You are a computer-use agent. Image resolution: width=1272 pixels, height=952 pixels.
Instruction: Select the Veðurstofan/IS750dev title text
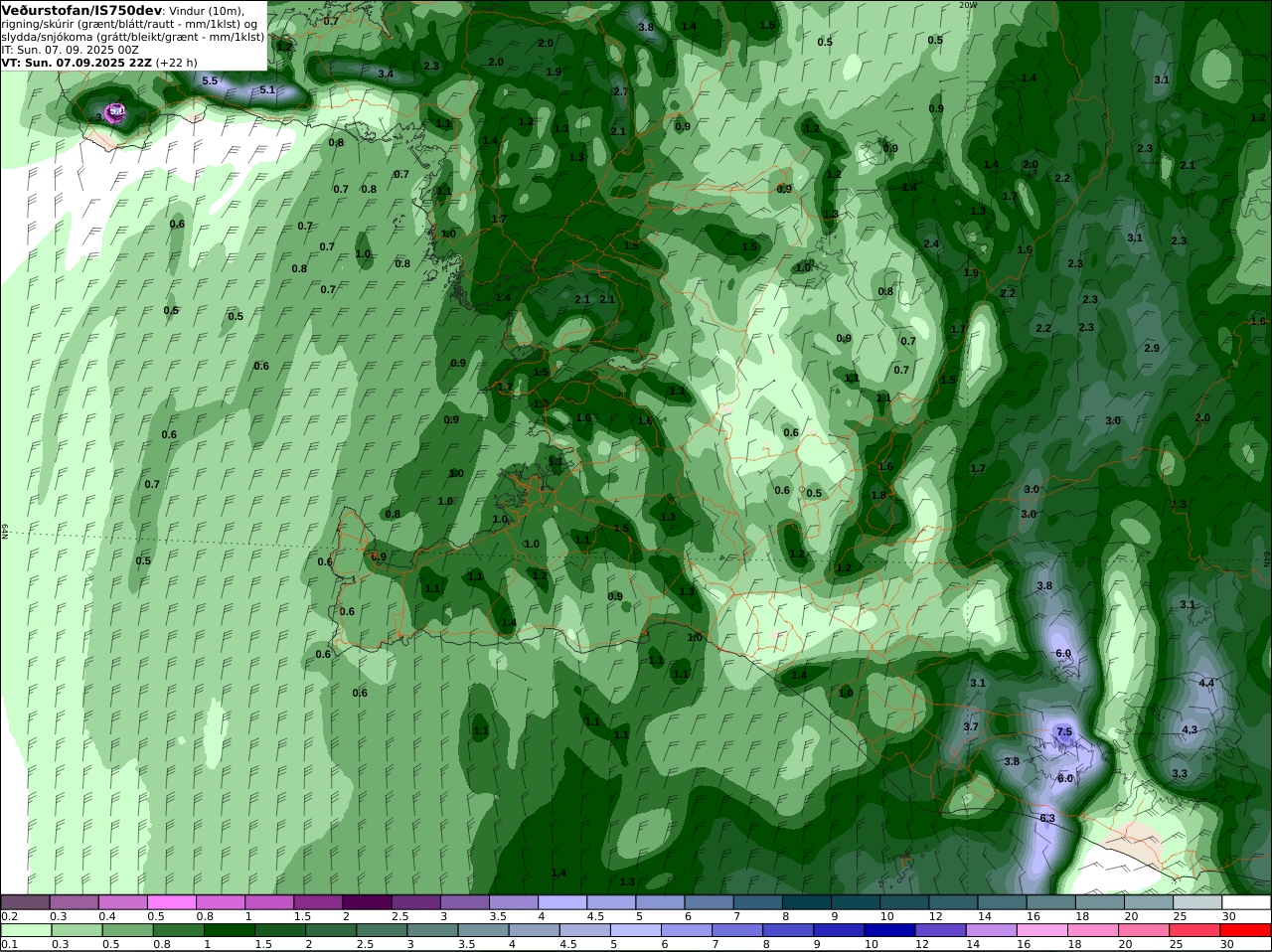(x=81, y=10)
